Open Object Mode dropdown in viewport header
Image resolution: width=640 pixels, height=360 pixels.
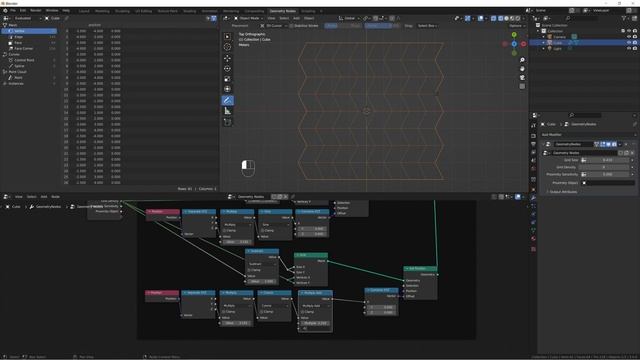point(250,18)
